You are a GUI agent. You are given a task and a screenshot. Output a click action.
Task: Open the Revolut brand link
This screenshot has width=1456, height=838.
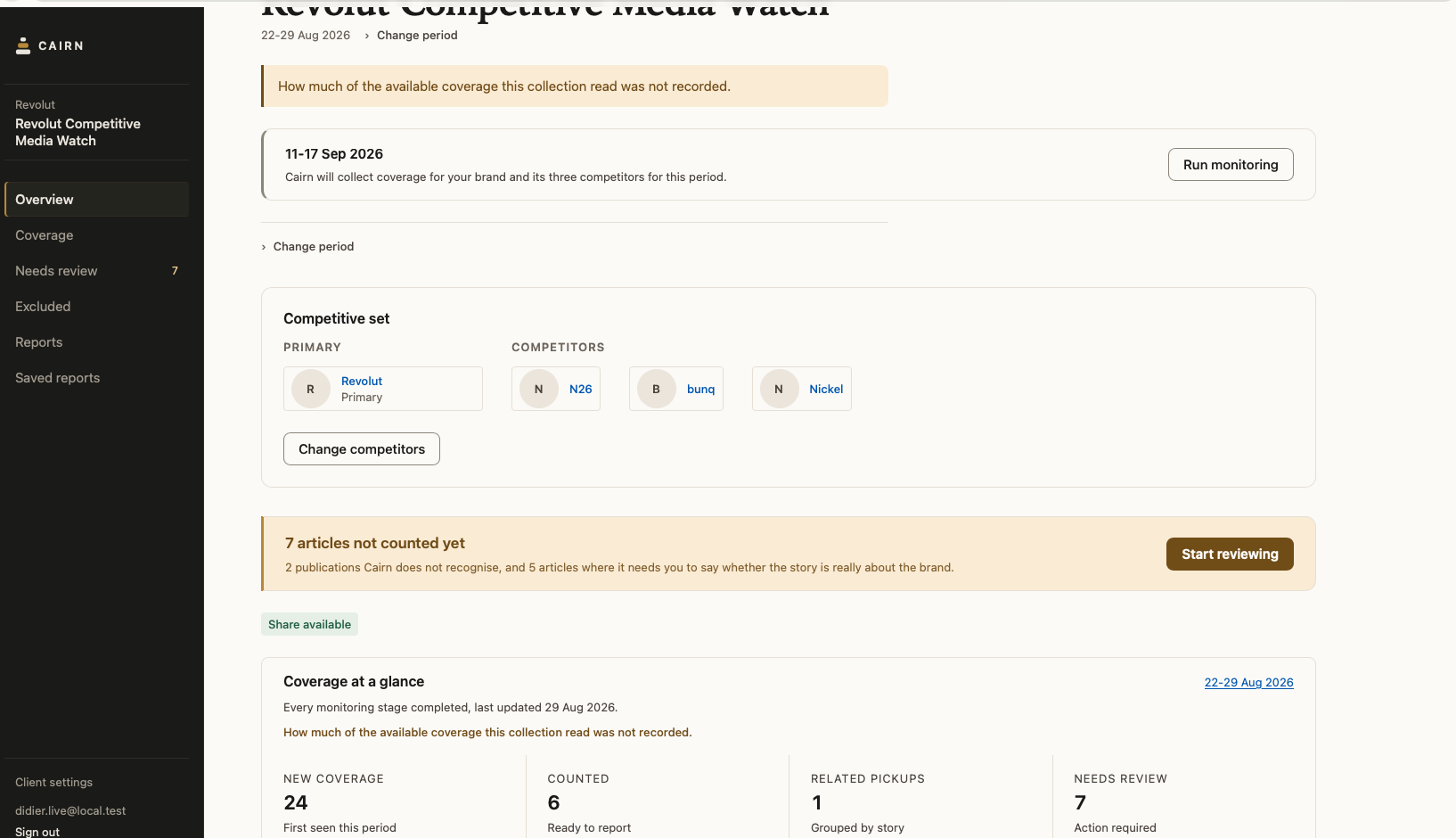362,381
